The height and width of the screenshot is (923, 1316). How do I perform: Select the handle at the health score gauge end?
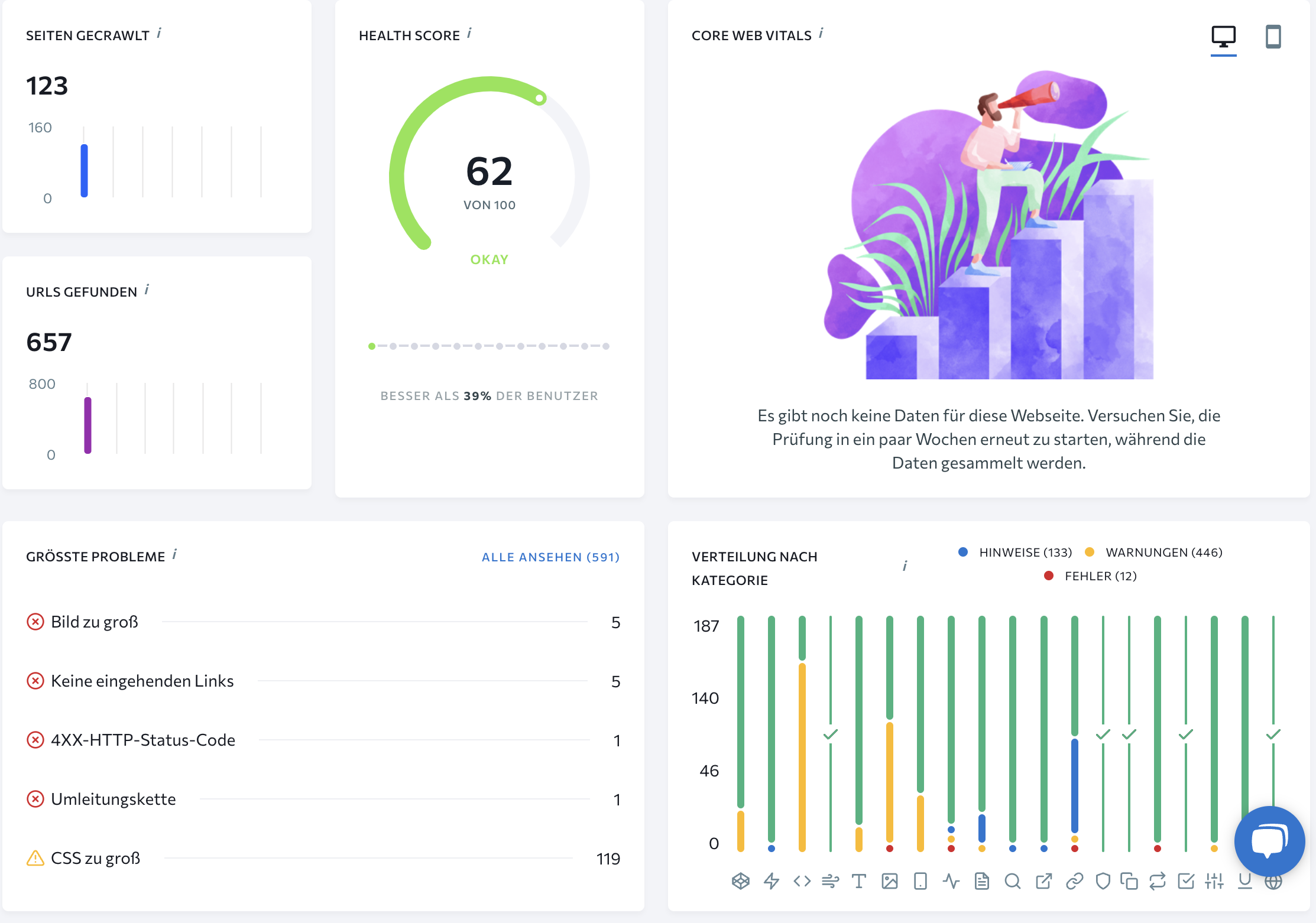539,98
